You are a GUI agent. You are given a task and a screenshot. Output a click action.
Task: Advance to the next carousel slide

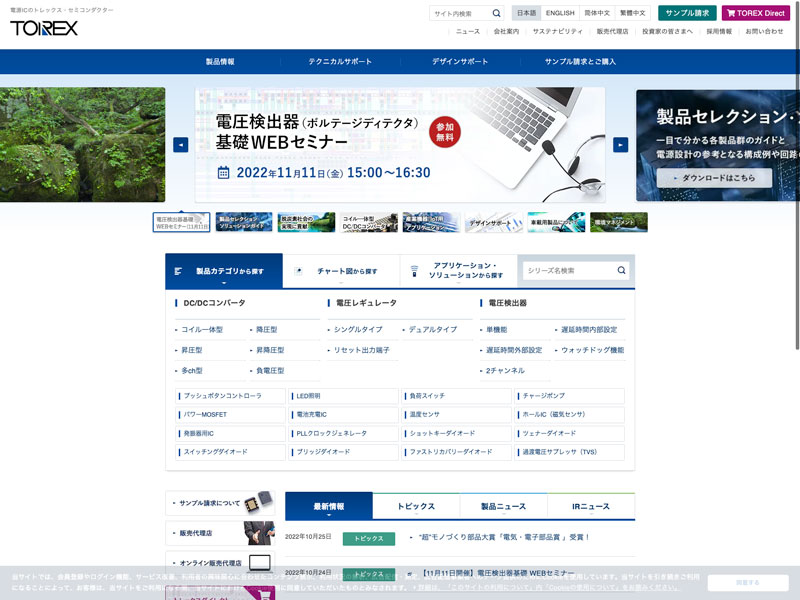tap(620, 145)
